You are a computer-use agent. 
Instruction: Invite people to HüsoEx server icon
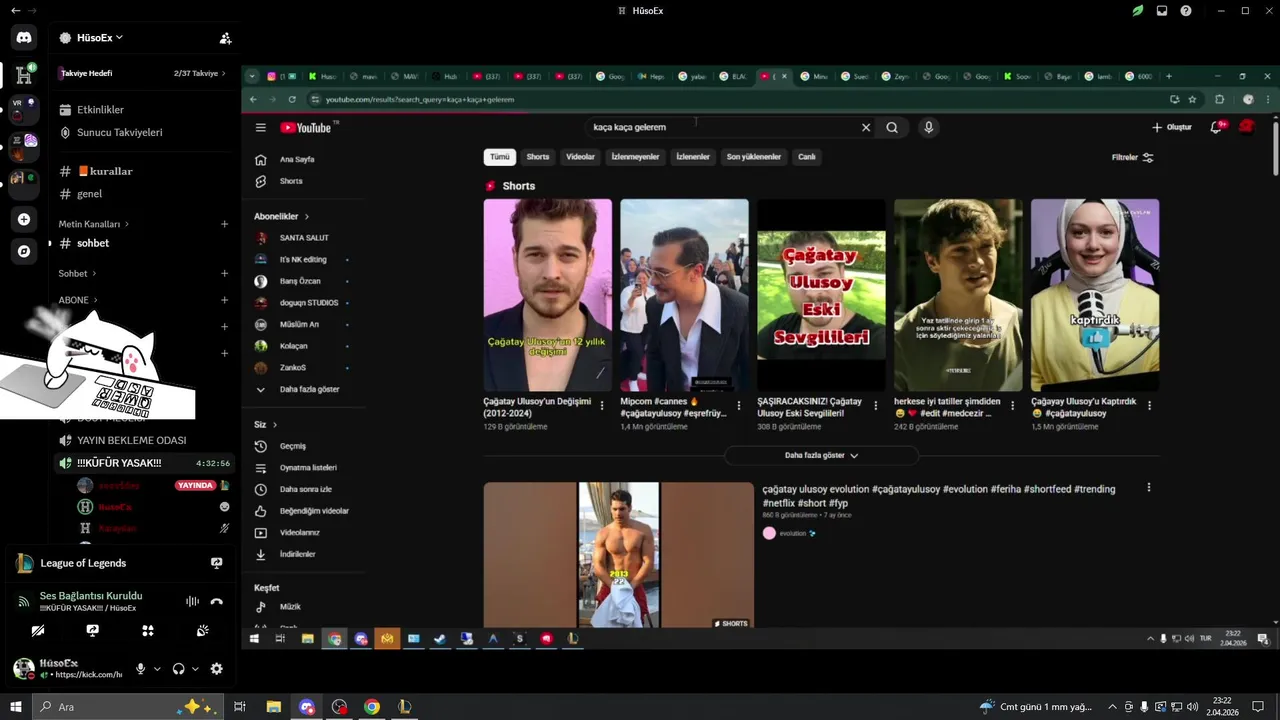(225, 38)
